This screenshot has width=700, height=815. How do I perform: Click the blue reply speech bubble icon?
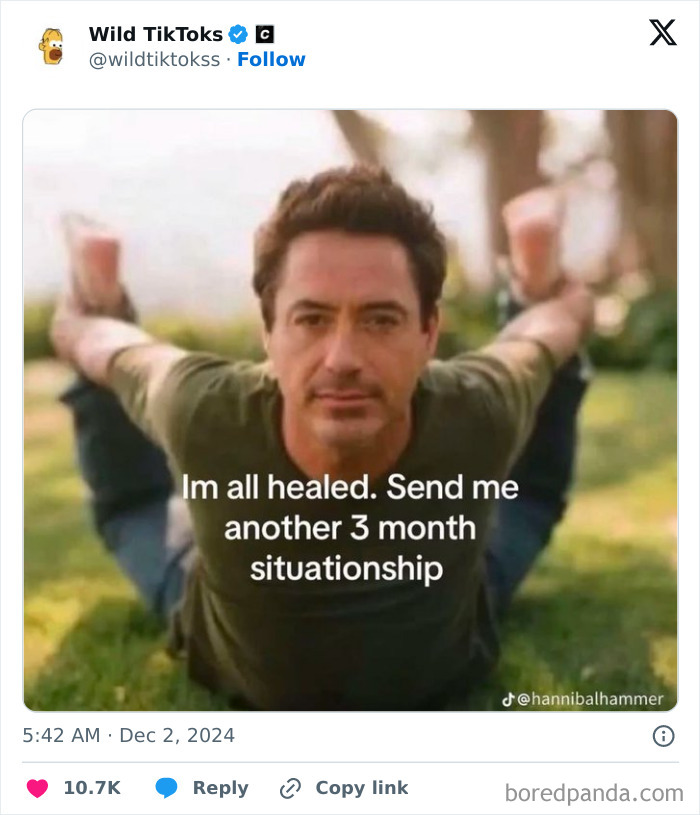pos(166,788)
